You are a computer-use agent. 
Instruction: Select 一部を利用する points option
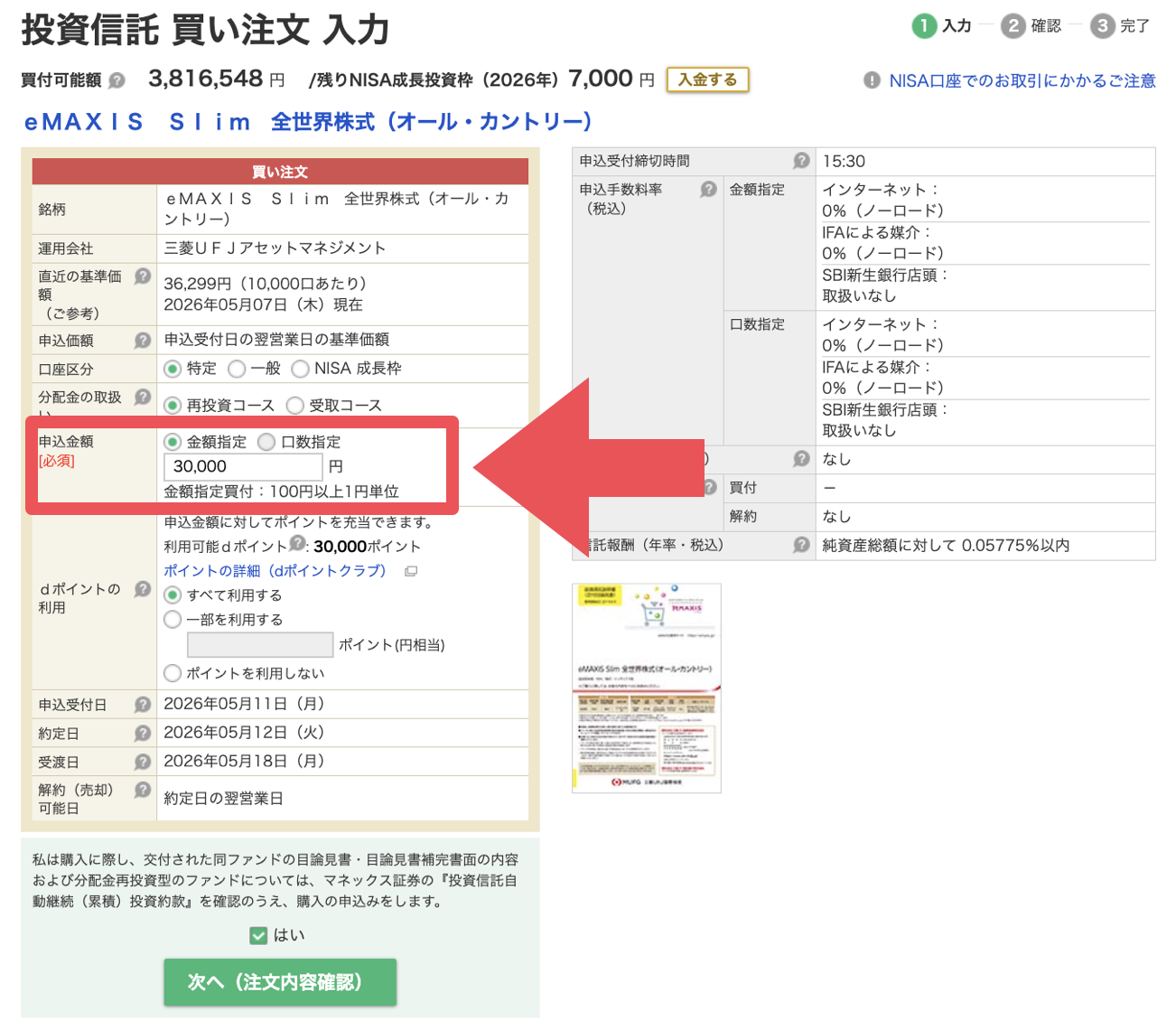(173, 620)
